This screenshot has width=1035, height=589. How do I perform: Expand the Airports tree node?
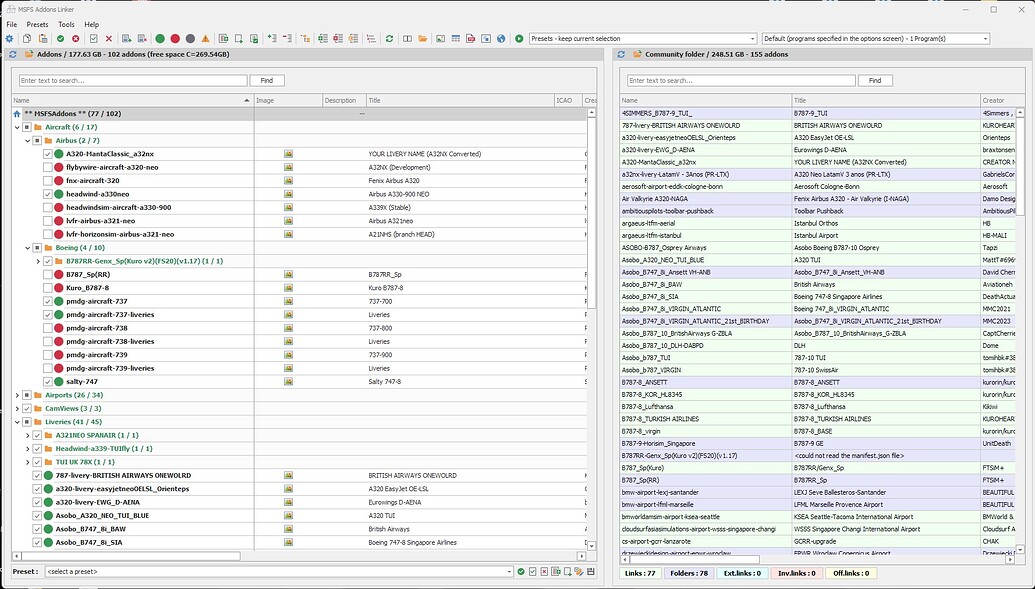[15, 394]
